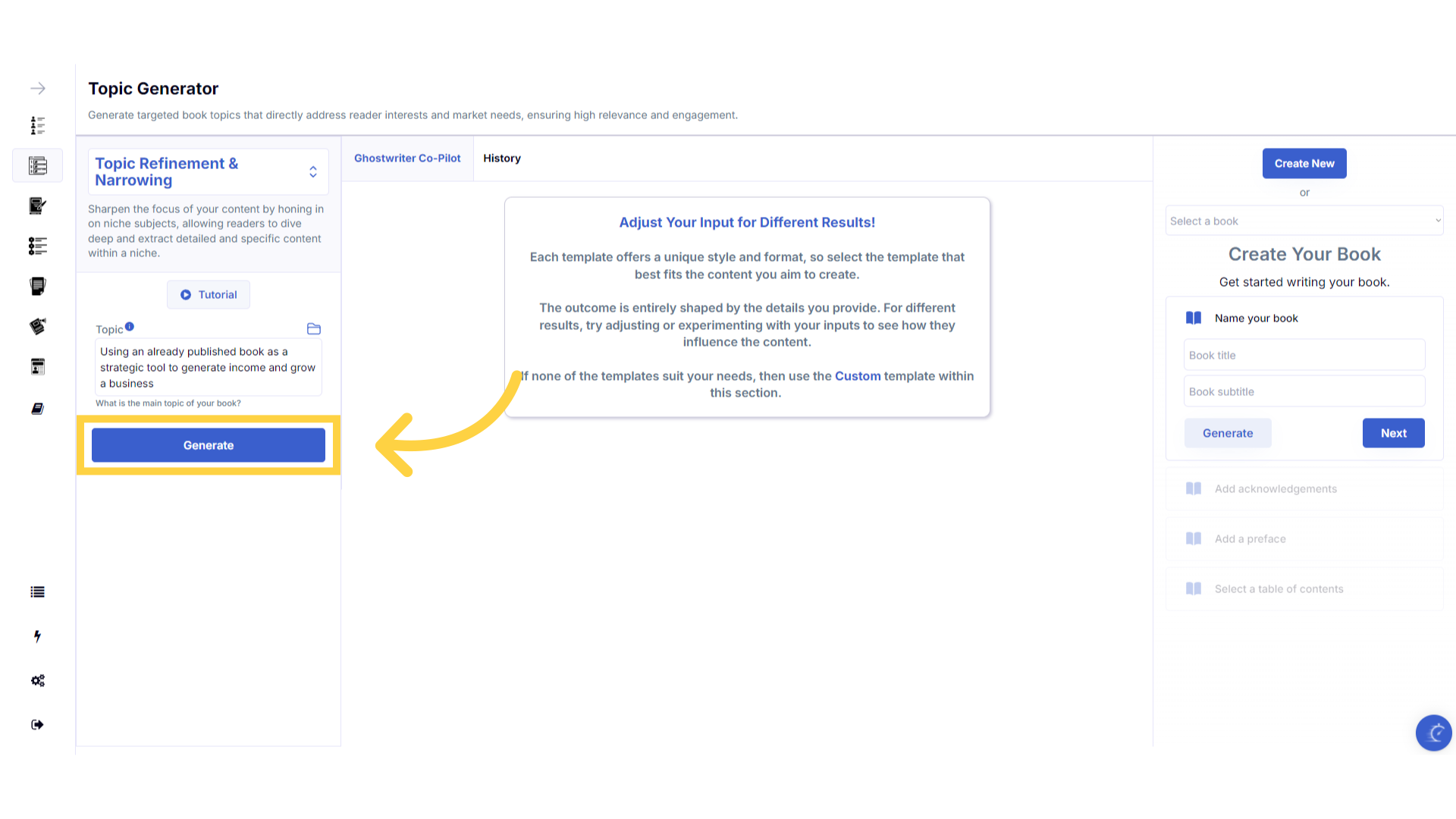Switch to the History tab
The width and height of the screenshot is (1456, 819).
[x=502, y=158]
